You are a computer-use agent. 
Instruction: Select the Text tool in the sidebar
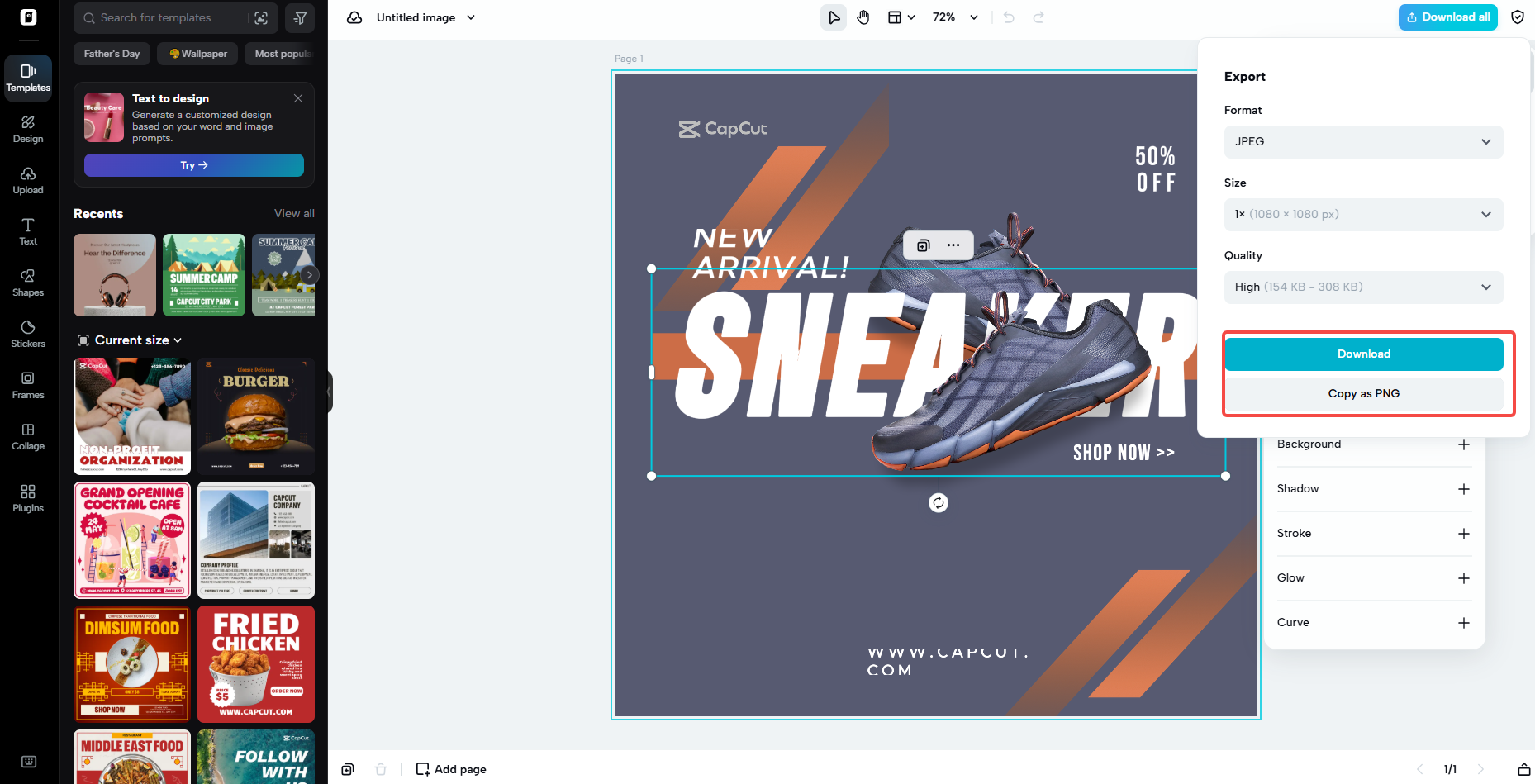(x=27, y=230)
